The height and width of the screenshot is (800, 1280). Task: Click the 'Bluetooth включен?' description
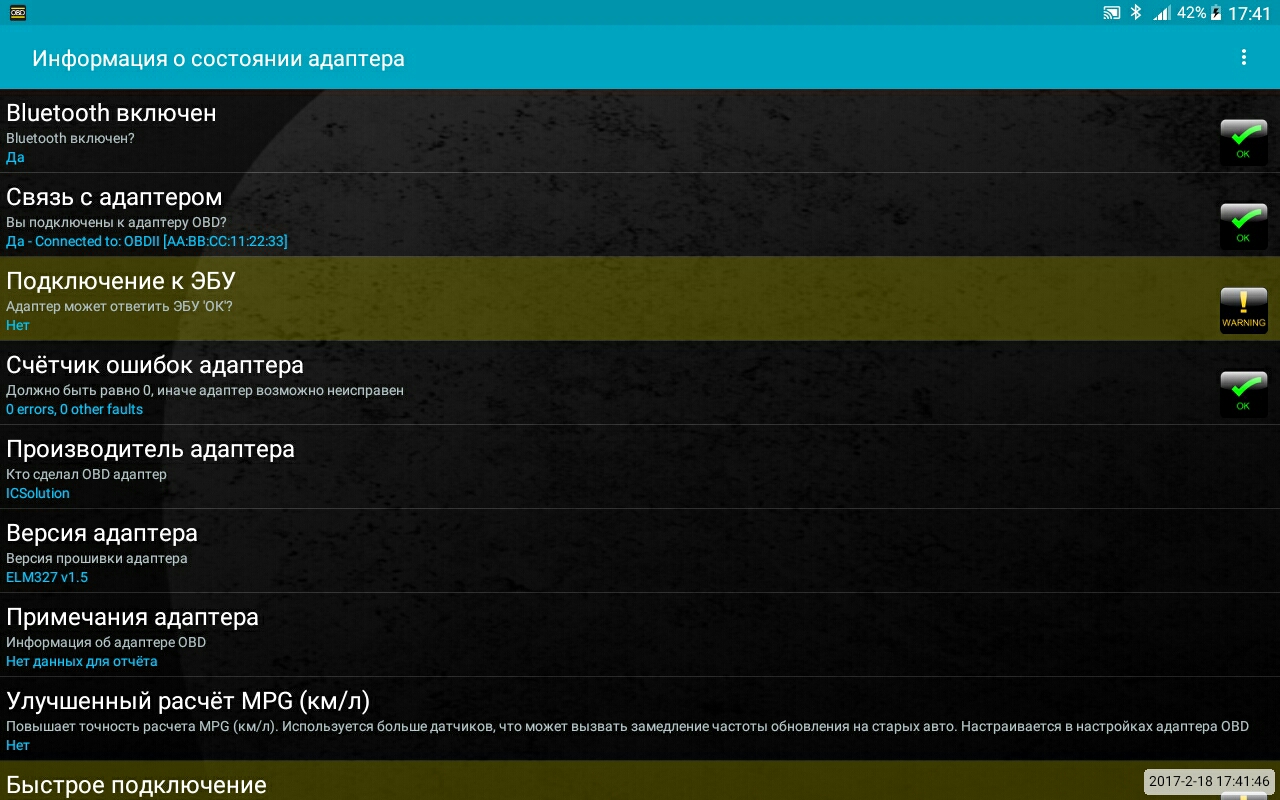pos(70,138)
